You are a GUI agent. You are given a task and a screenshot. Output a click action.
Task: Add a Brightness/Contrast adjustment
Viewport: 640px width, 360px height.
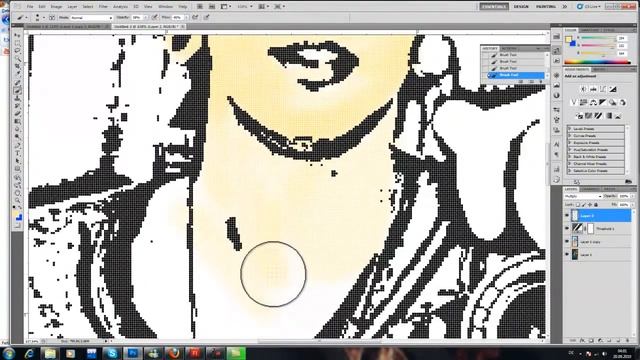pyautogui.click(x=583, y=89)
